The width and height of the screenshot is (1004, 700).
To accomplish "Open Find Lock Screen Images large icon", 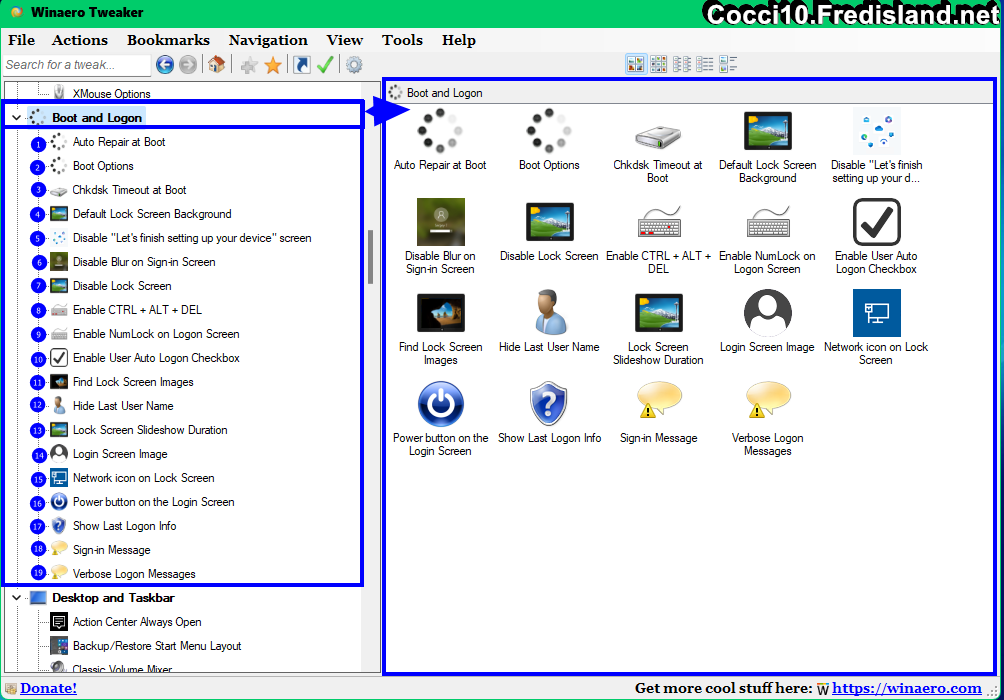I will [441, 313].
